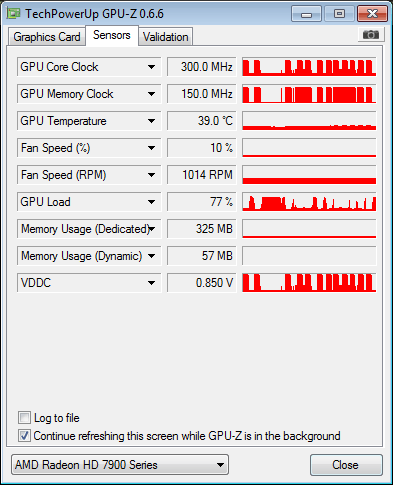The height and width of the screenshot is (485, 393).
Task: Expand the GPU Temperature sensor dropdown
Action: point(151,121)
